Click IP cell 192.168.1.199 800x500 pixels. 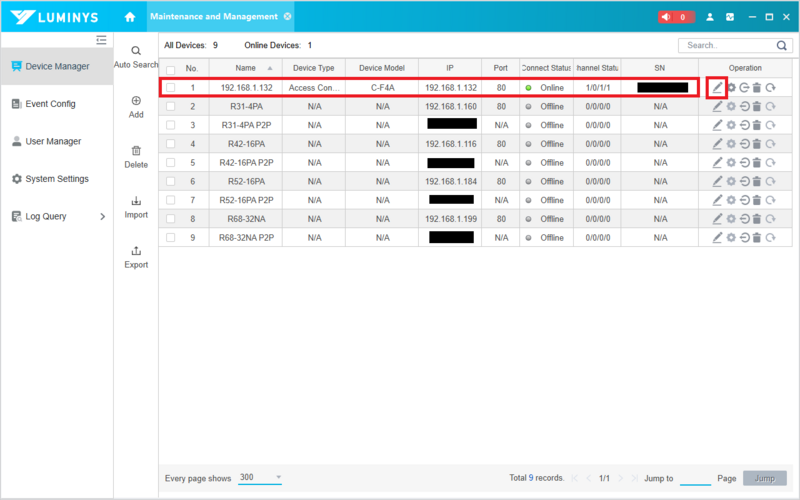451,219
